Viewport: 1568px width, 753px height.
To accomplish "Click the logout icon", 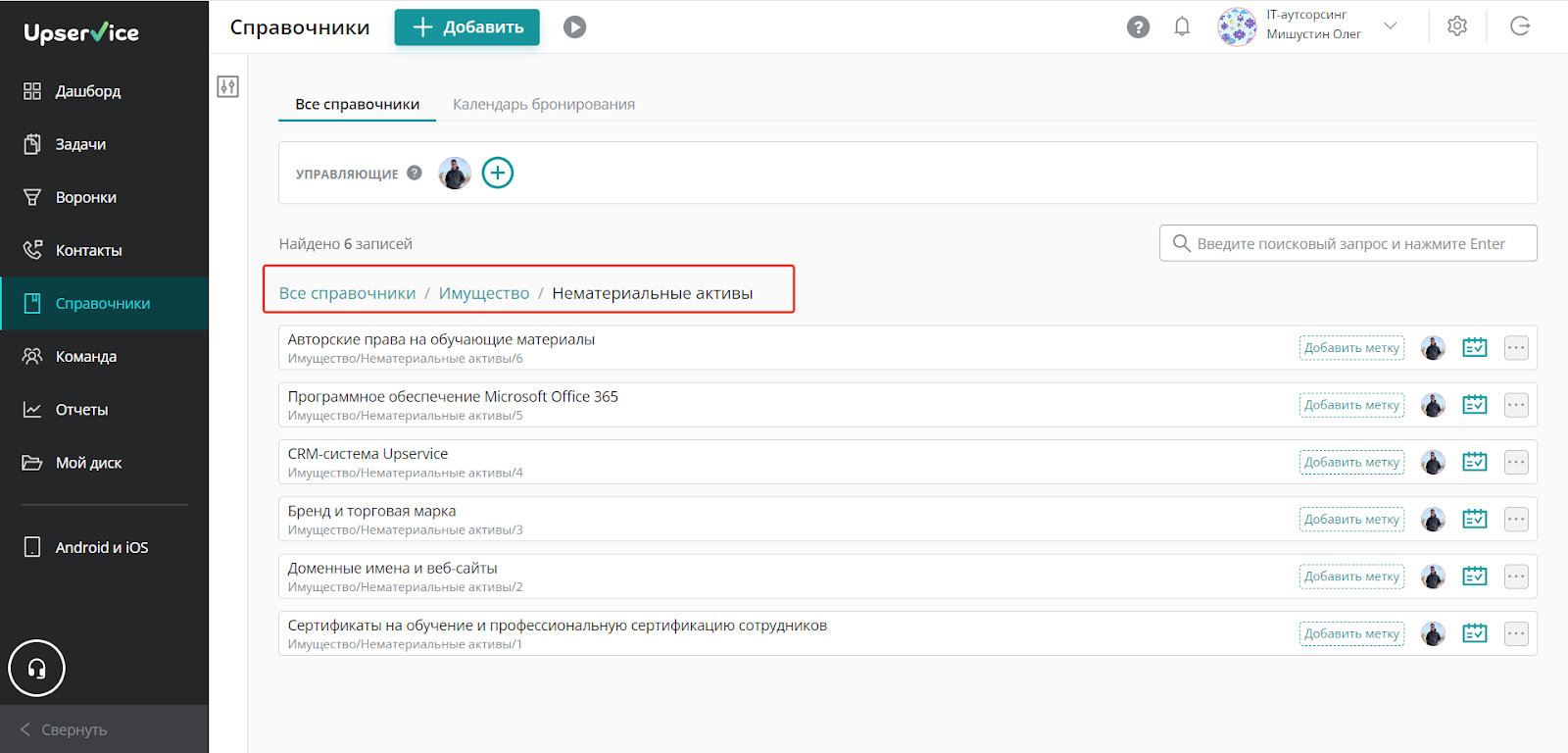I will tap(1520, 26).
